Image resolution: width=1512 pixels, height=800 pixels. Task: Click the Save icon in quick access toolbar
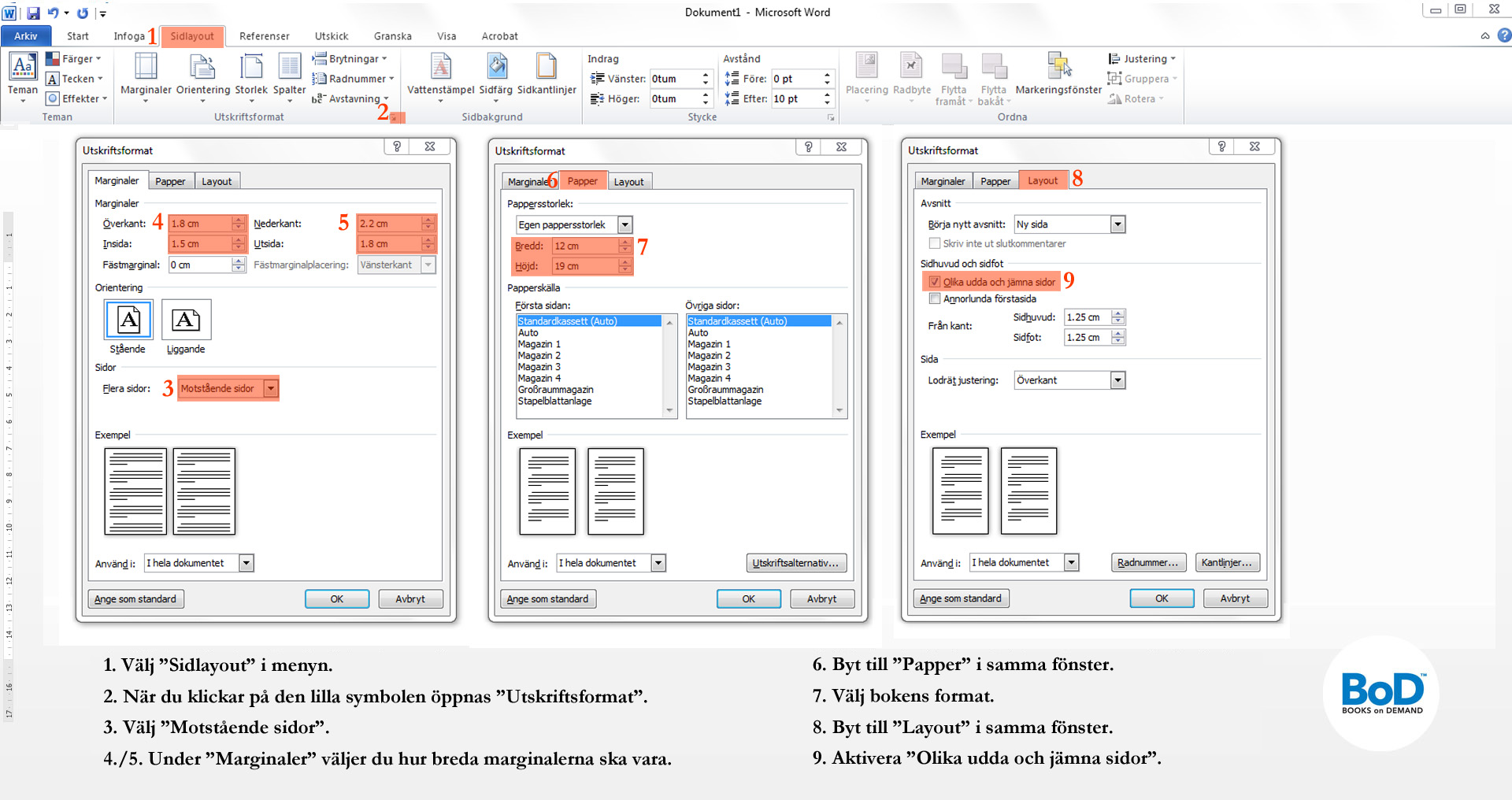pyautogui.click(x=33, y=13)
